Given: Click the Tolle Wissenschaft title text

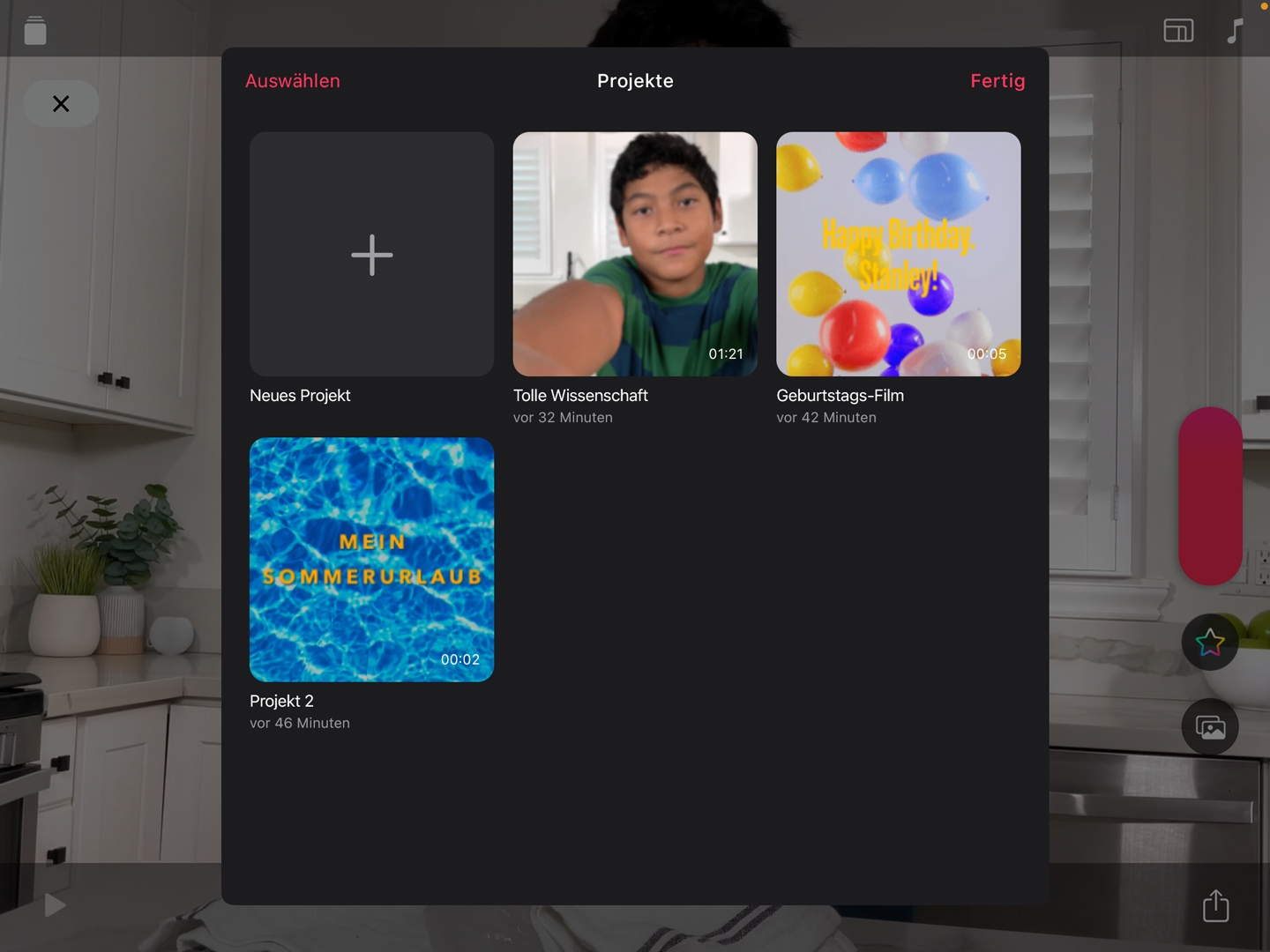Looking at the screenshot, I should [x=580, y=396].
